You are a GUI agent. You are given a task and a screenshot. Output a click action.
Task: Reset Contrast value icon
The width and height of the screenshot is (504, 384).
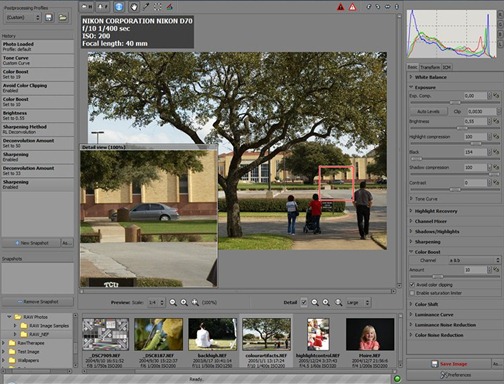[x=497, y=183]
